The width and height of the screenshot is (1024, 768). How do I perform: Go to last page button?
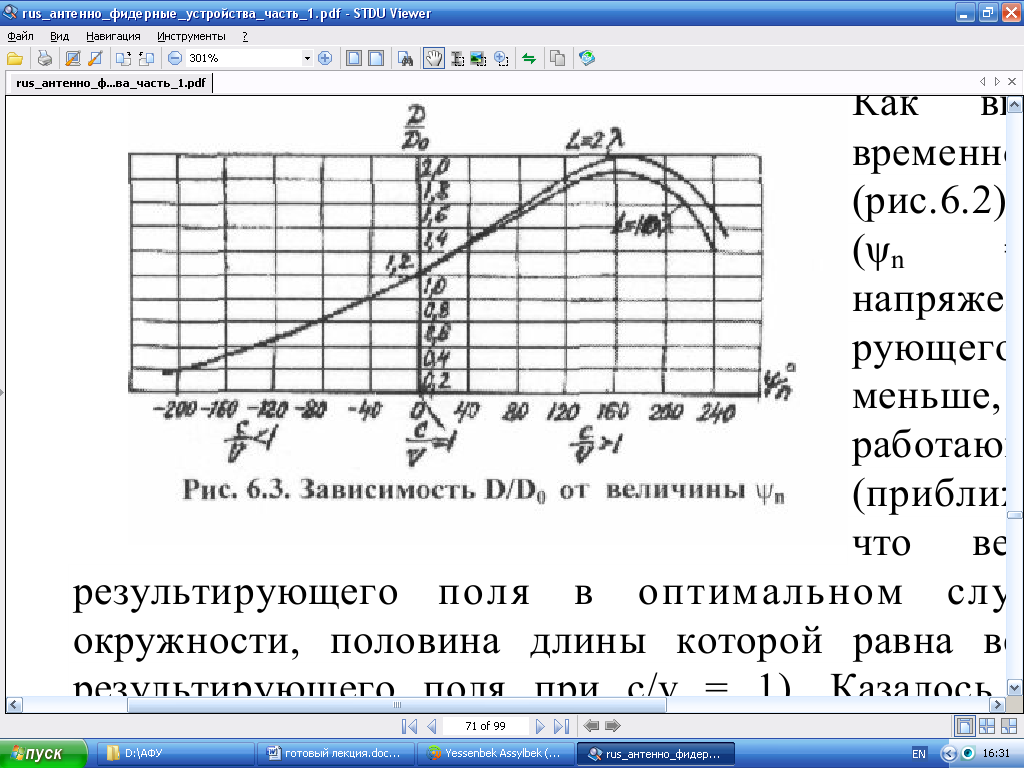click(x=562, y=726)
